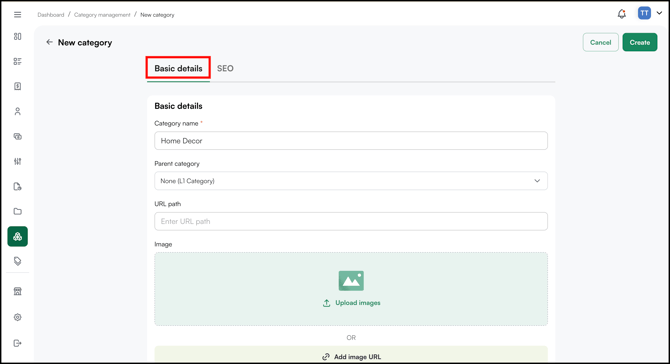
Task: Open the notifications bell
Action: 622,14
